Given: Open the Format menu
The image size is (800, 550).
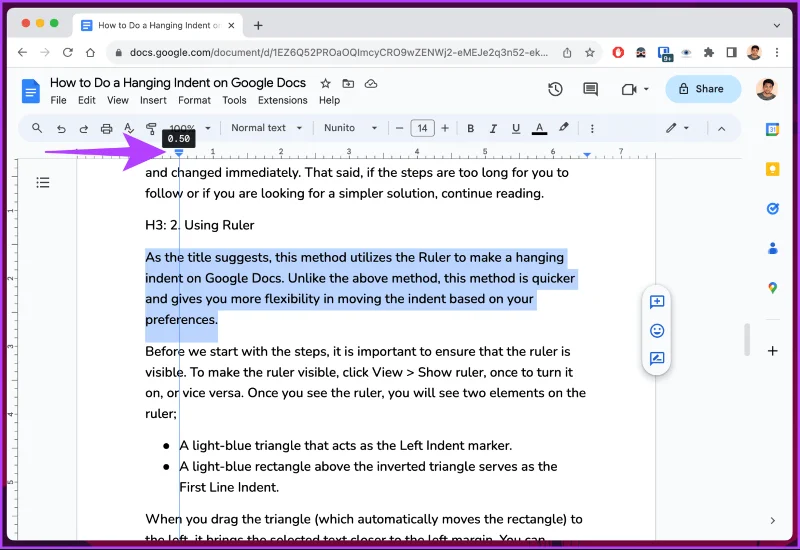Looking at the screenshot, I should (x=194, y=101).
